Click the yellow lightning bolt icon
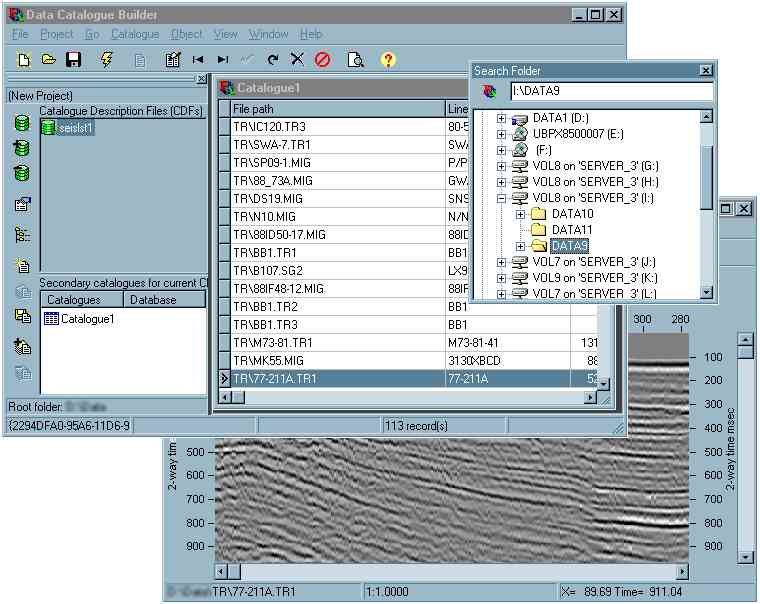Viewport: 760px width, 604px height. click(x=107, y=60)
